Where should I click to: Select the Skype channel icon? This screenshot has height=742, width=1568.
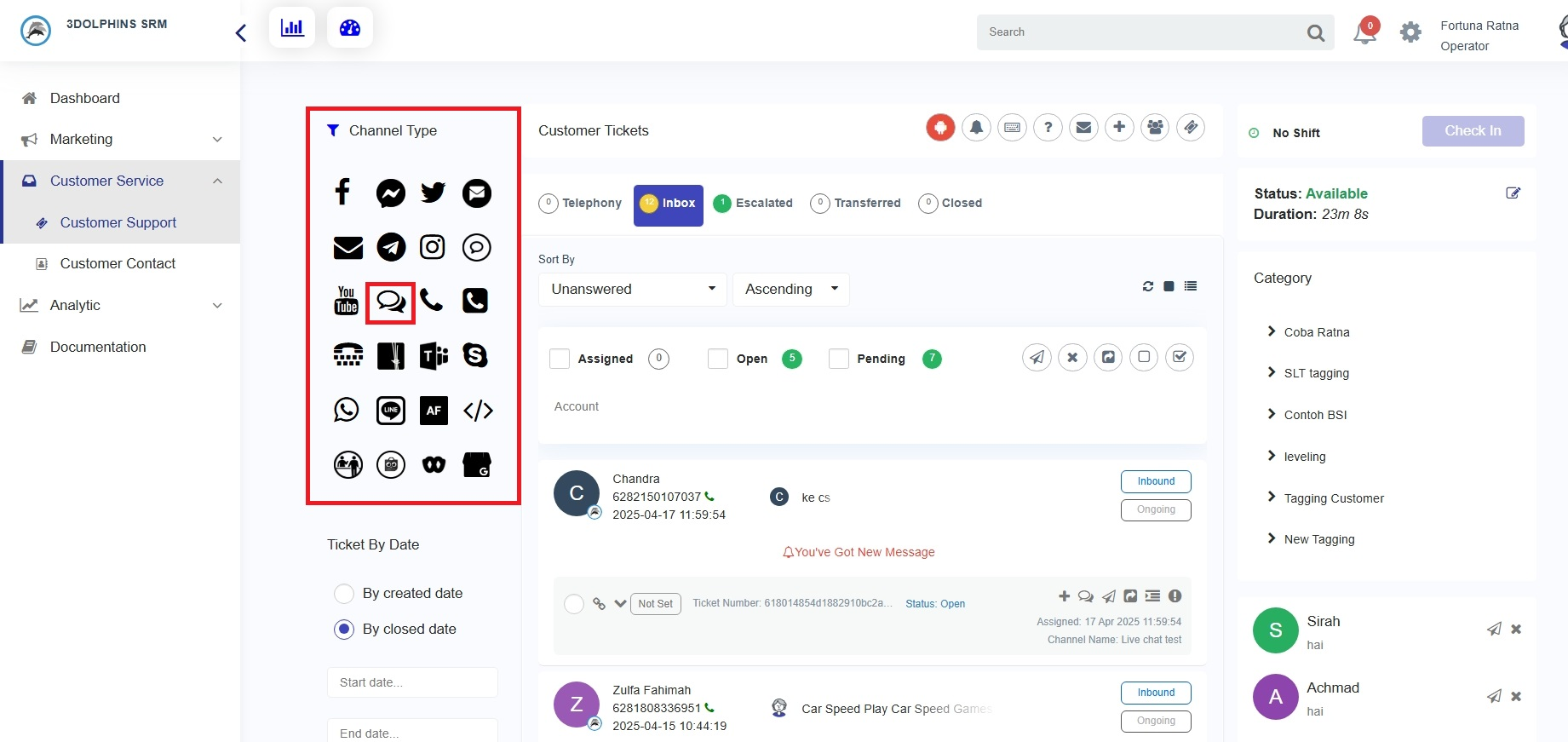pos(475,355)
